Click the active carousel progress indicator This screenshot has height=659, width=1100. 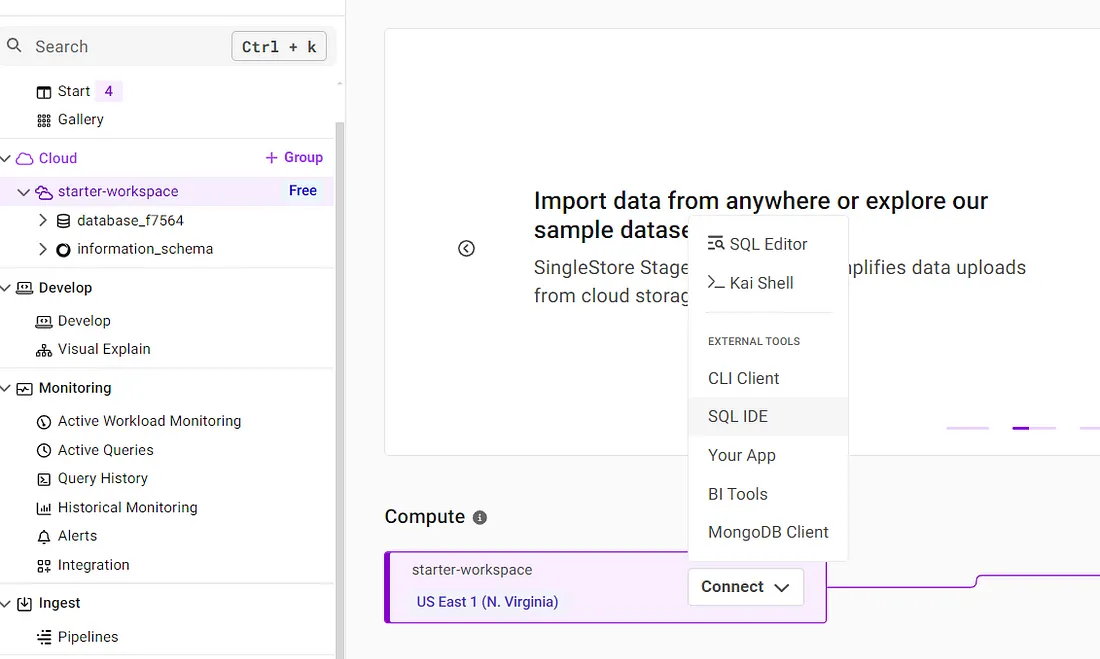[1034, 428]
